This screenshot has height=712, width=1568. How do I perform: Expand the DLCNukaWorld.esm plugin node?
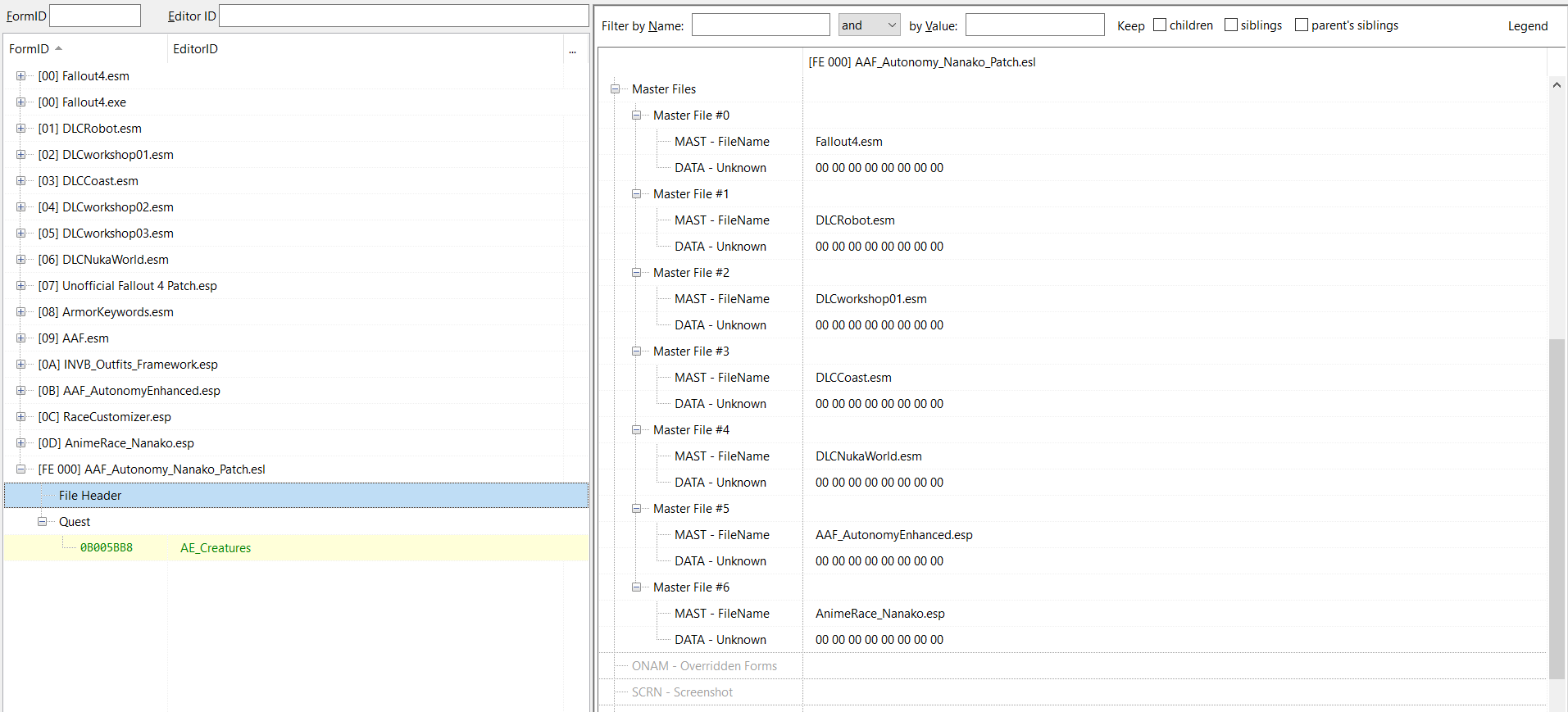pos(20,260)
